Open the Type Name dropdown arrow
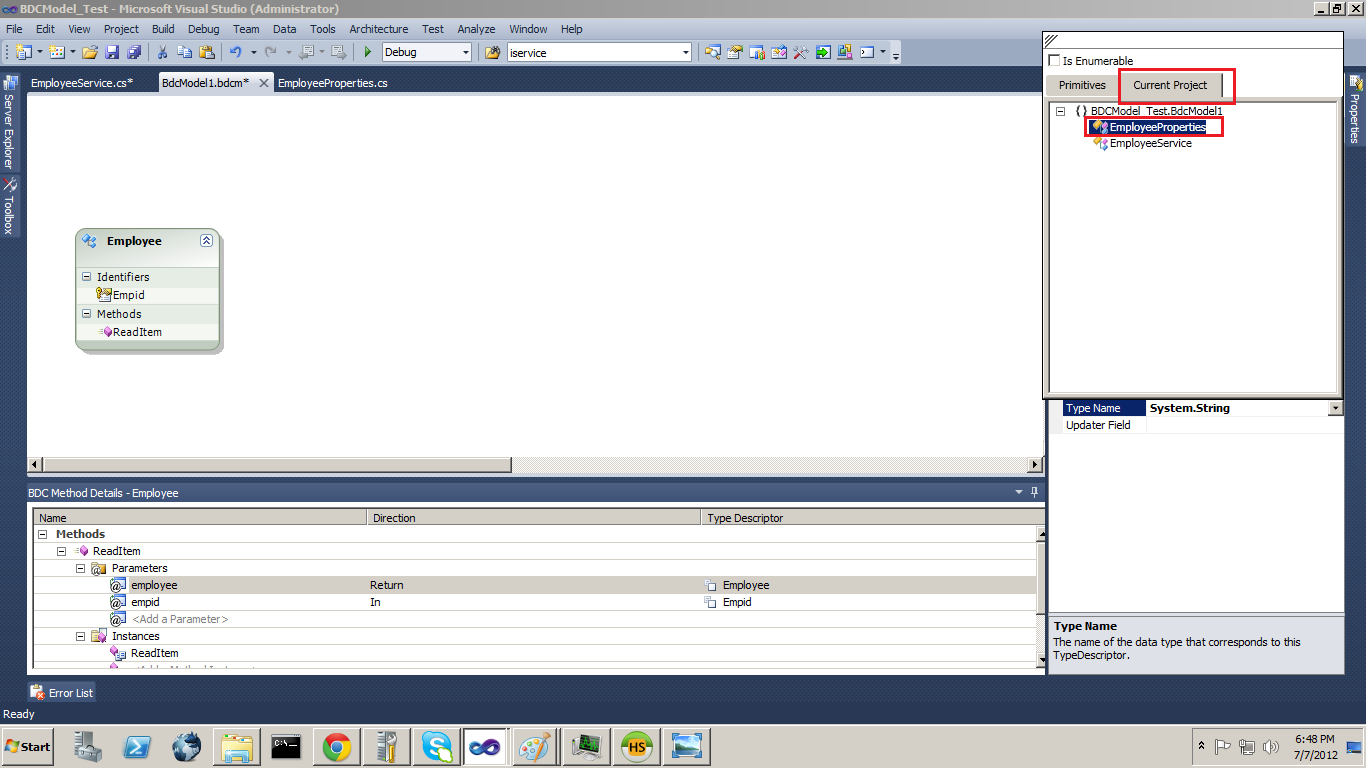Screen dimensions: 1366x768 (1335, 408)
